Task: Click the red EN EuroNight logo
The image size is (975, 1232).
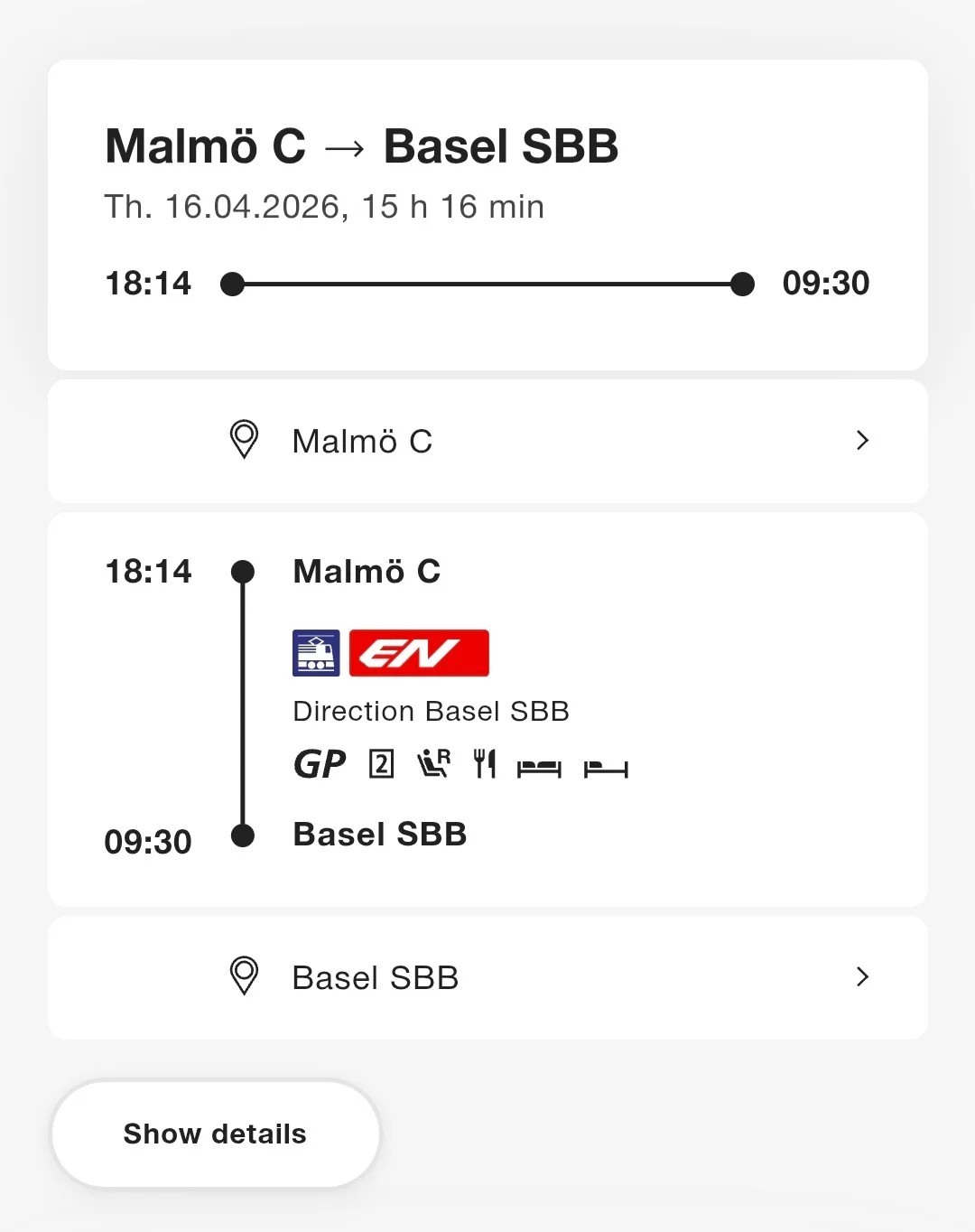Action: (x=419, y=653)
